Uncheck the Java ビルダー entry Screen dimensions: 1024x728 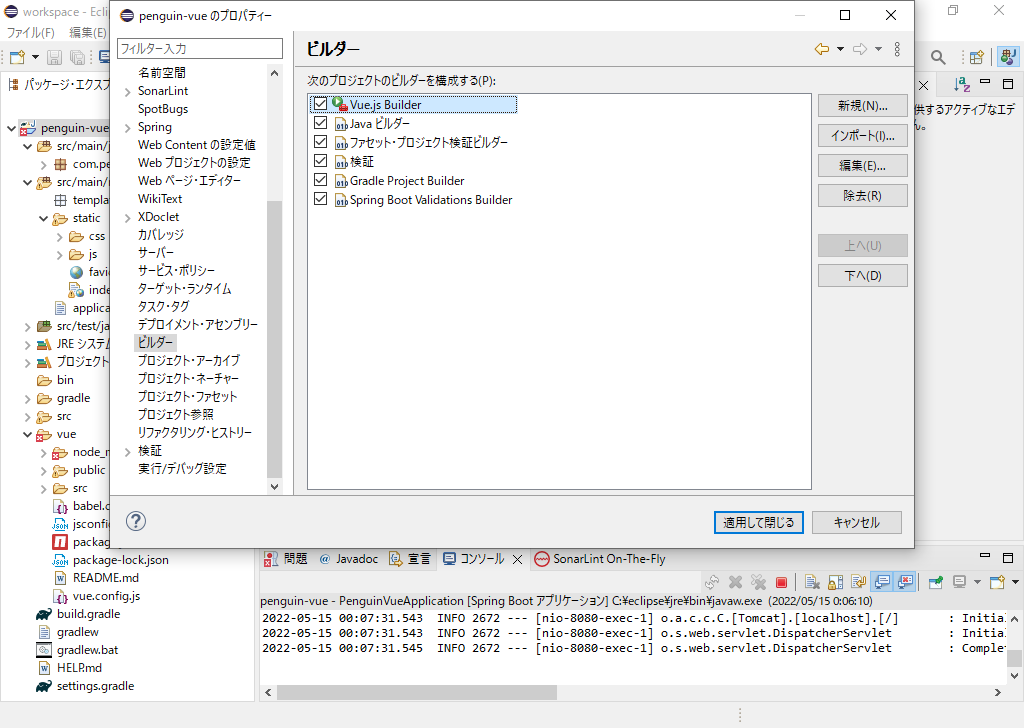(321, 123)
